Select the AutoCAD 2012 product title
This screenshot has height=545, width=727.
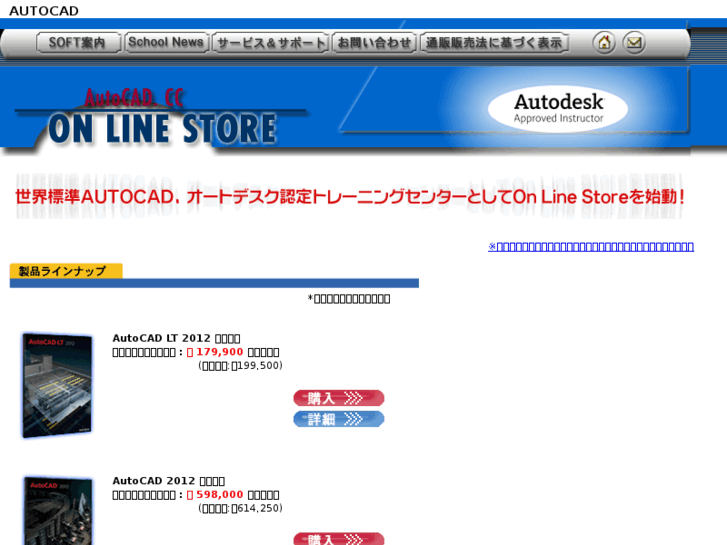[169, 481]
